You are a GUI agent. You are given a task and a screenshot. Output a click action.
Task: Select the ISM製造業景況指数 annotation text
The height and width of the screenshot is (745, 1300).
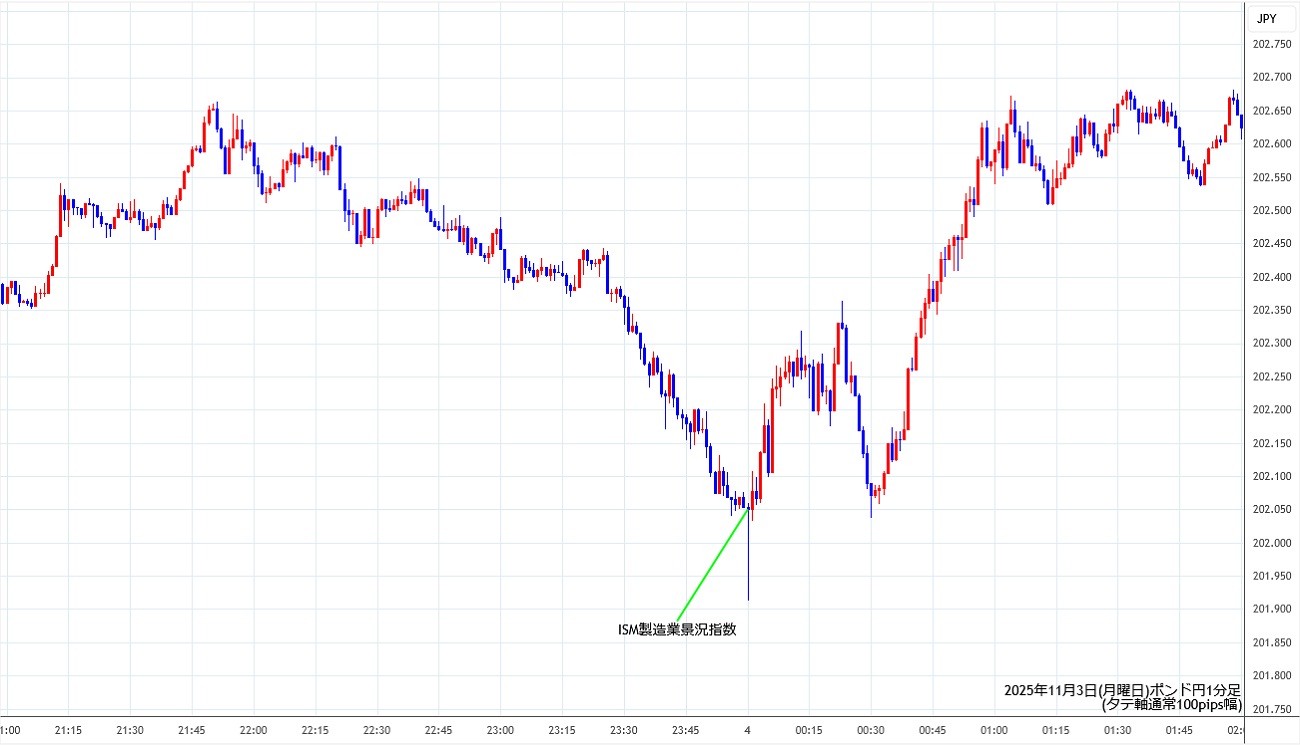pyautogui.click(x=677, y=630)
